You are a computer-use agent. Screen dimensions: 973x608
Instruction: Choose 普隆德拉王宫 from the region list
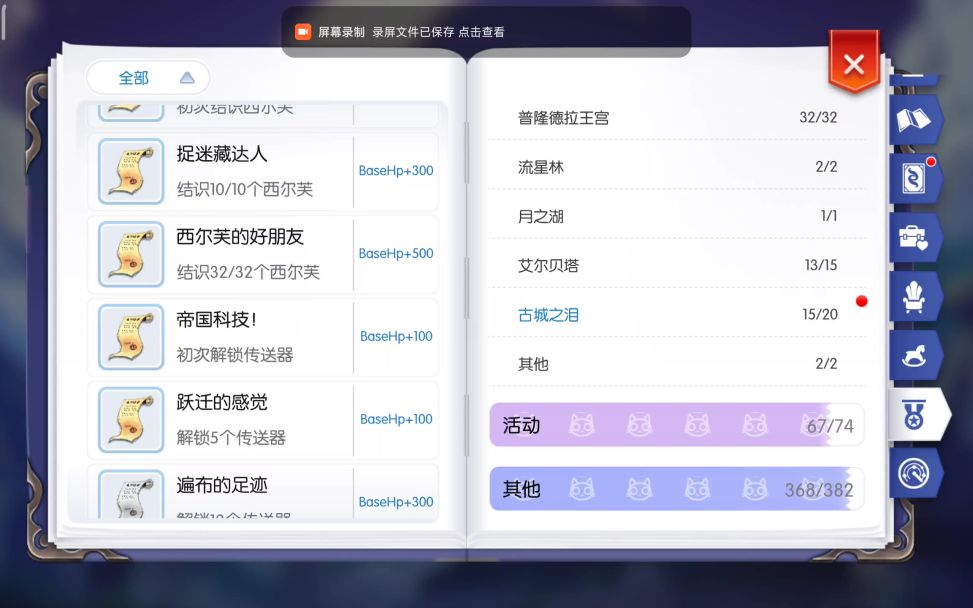[563, 118]
